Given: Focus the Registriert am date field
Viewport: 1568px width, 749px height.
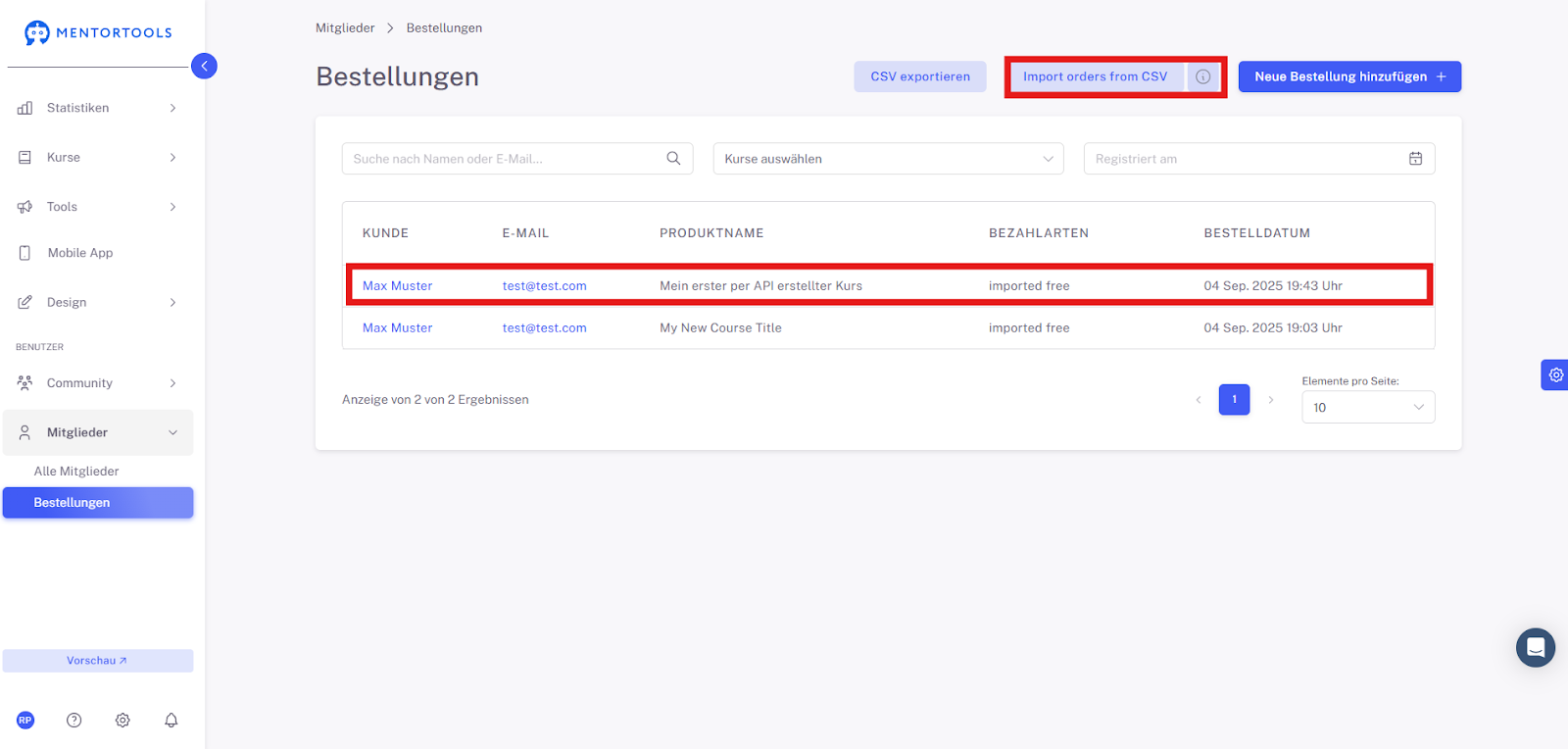Looking at the screenshot, I should pos(1259,159).
